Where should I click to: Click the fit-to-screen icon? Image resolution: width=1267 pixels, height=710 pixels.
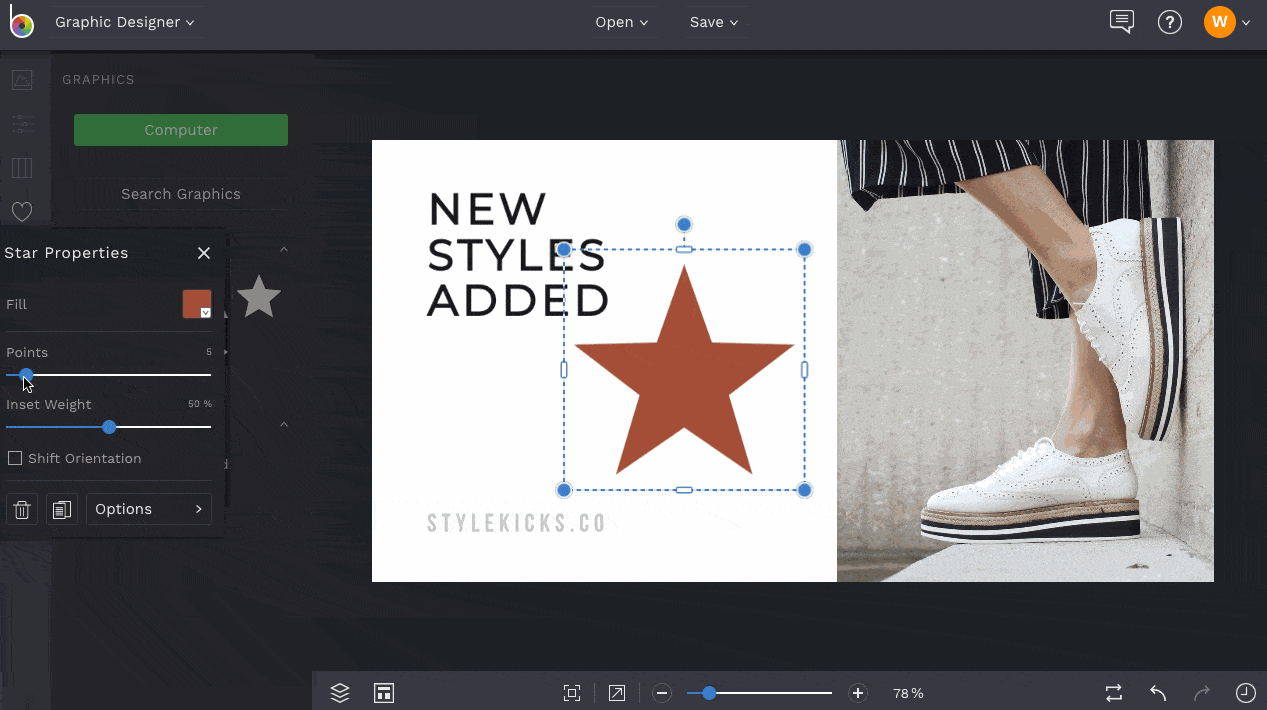point(572,693)
